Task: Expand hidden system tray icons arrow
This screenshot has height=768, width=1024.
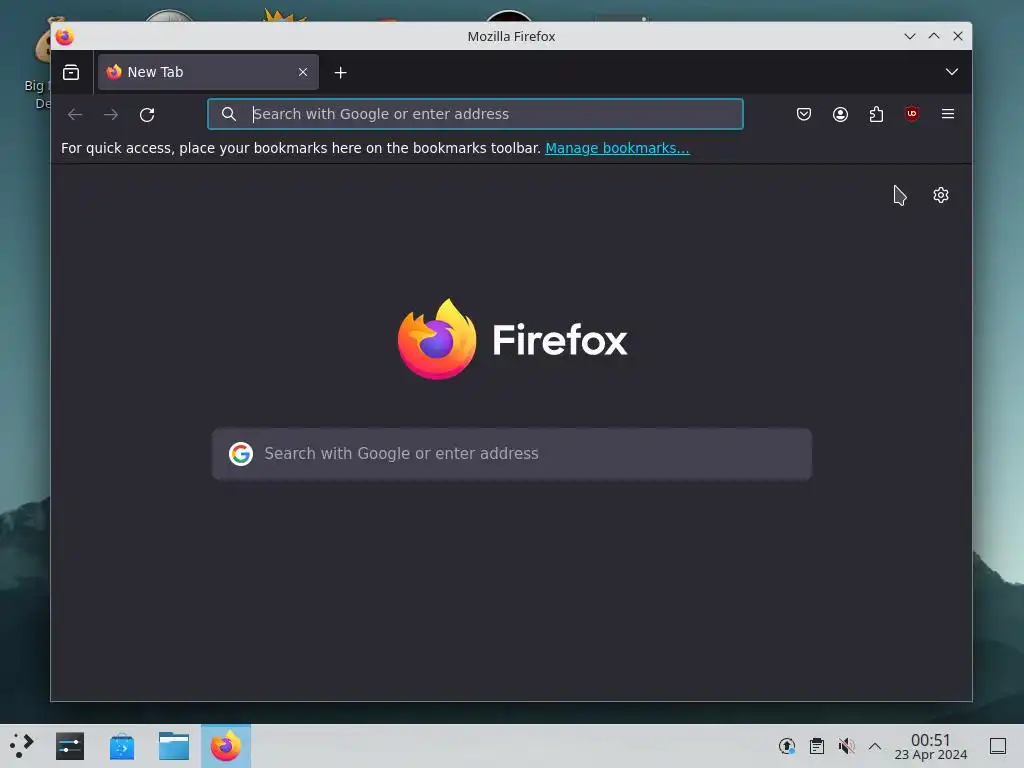Action: 875,746
